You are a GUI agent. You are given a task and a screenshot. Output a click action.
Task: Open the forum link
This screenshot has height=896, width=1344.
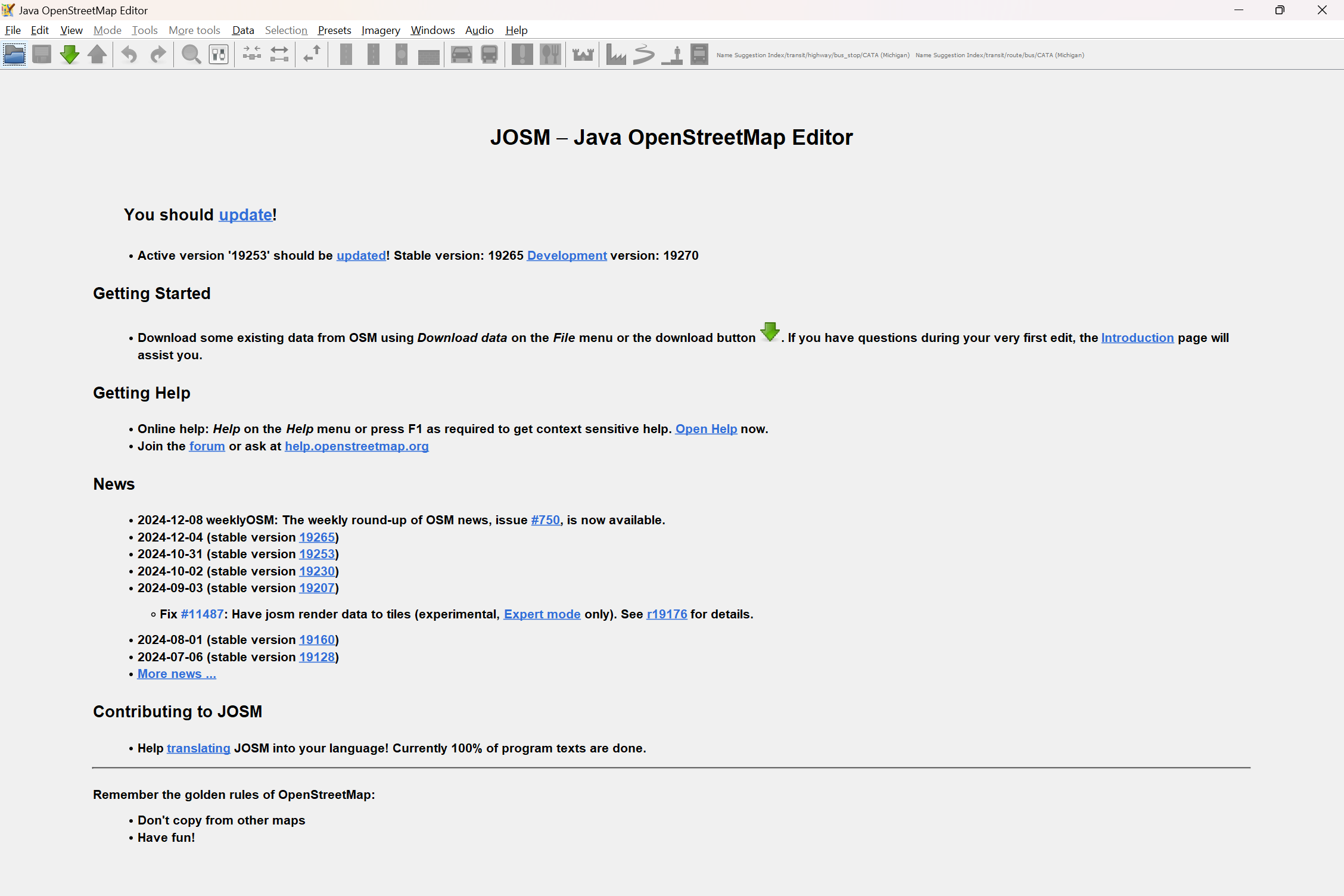pos(207,446)
